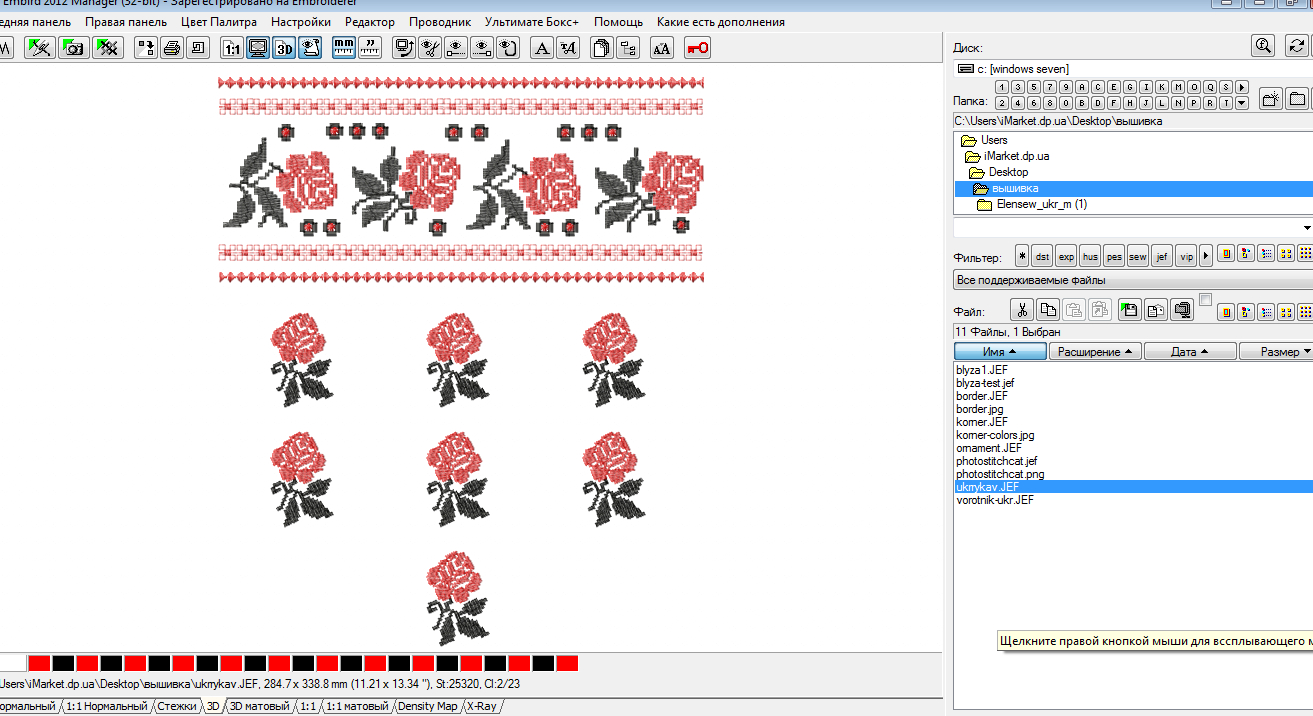The image size is (1313, 716).
Task: Click the 'pes' filter button
Action: click(x=1113, y=256)
